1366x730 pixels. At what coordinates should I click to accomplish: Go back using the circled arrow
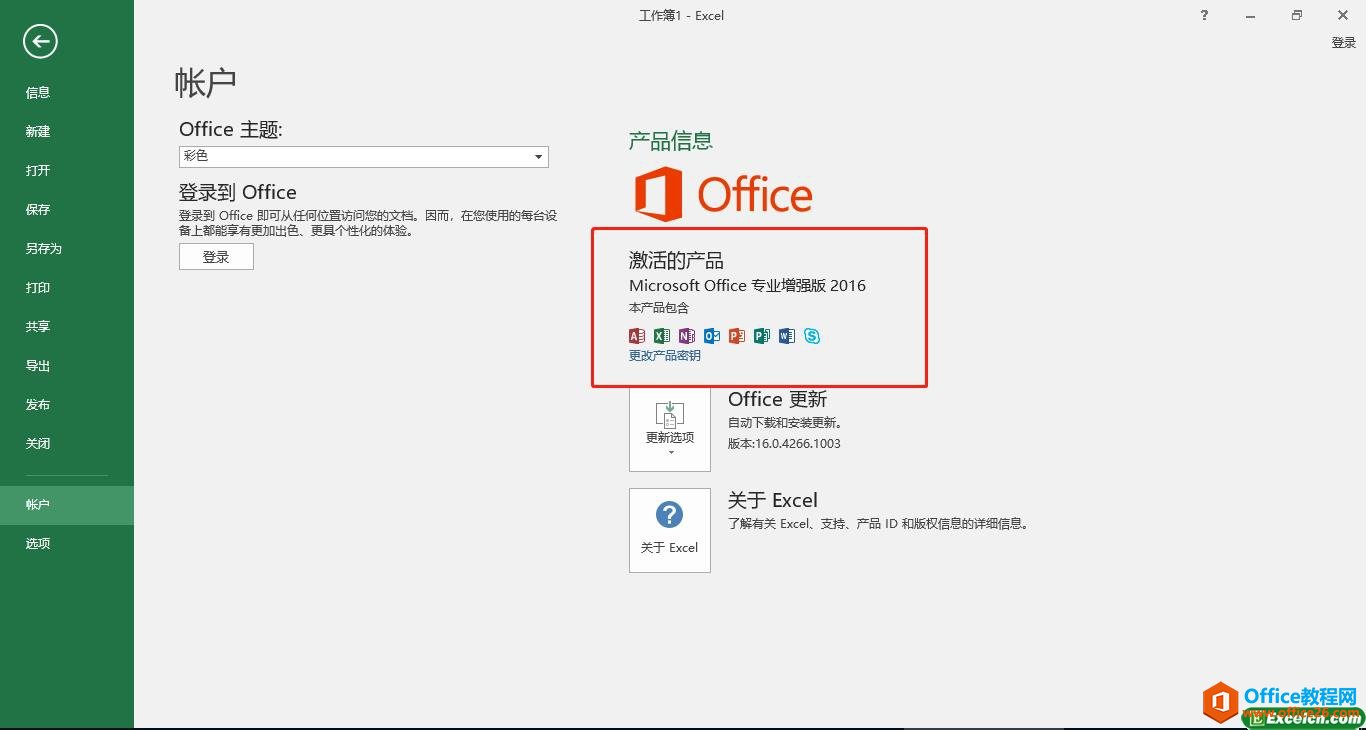pos(41,41)
